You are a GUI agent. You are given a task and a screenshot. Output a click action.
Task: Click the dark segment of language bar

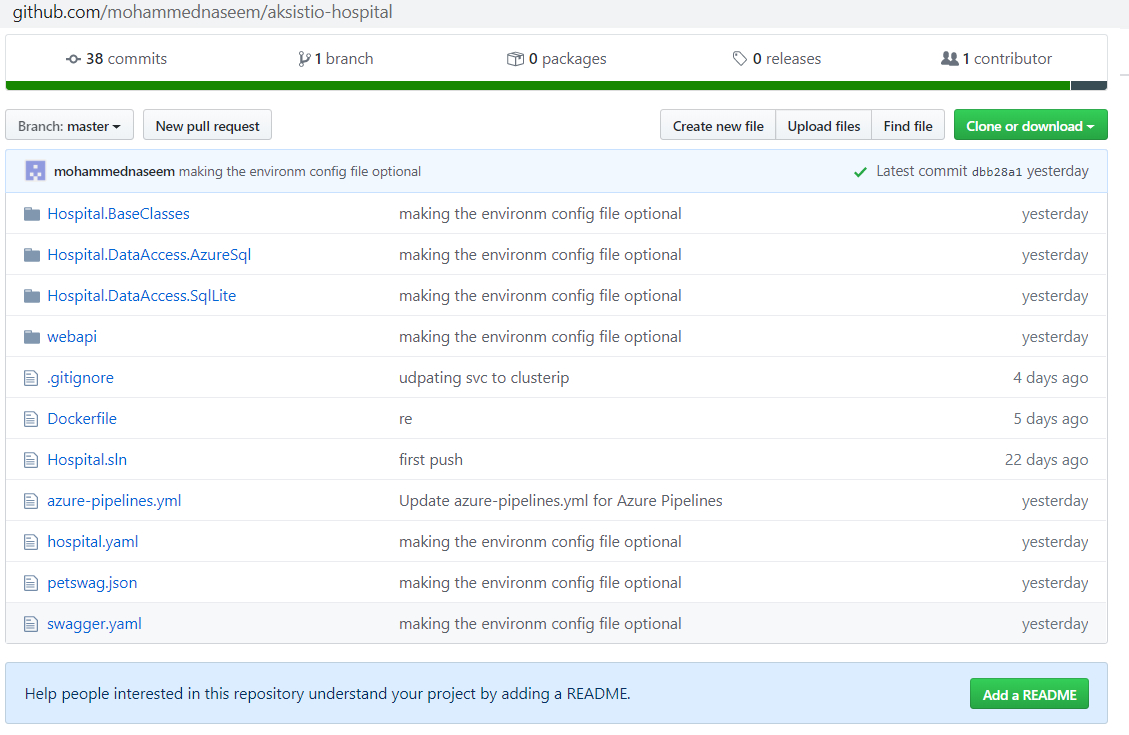1089,86
